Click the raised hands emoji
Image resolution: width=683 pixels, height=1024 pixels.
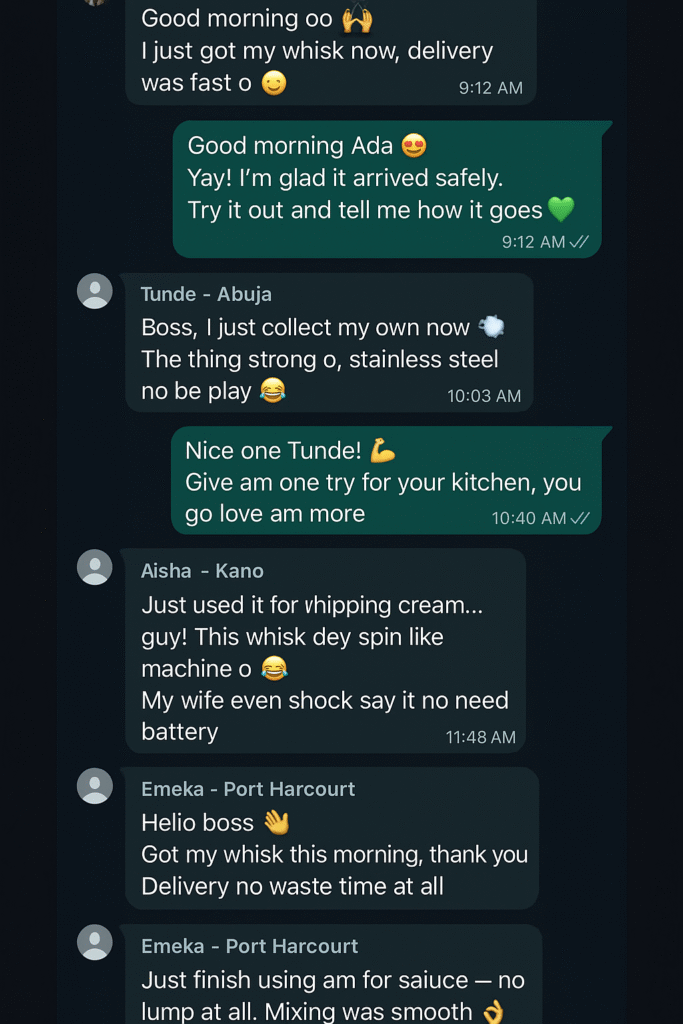(x=358, y=18)
